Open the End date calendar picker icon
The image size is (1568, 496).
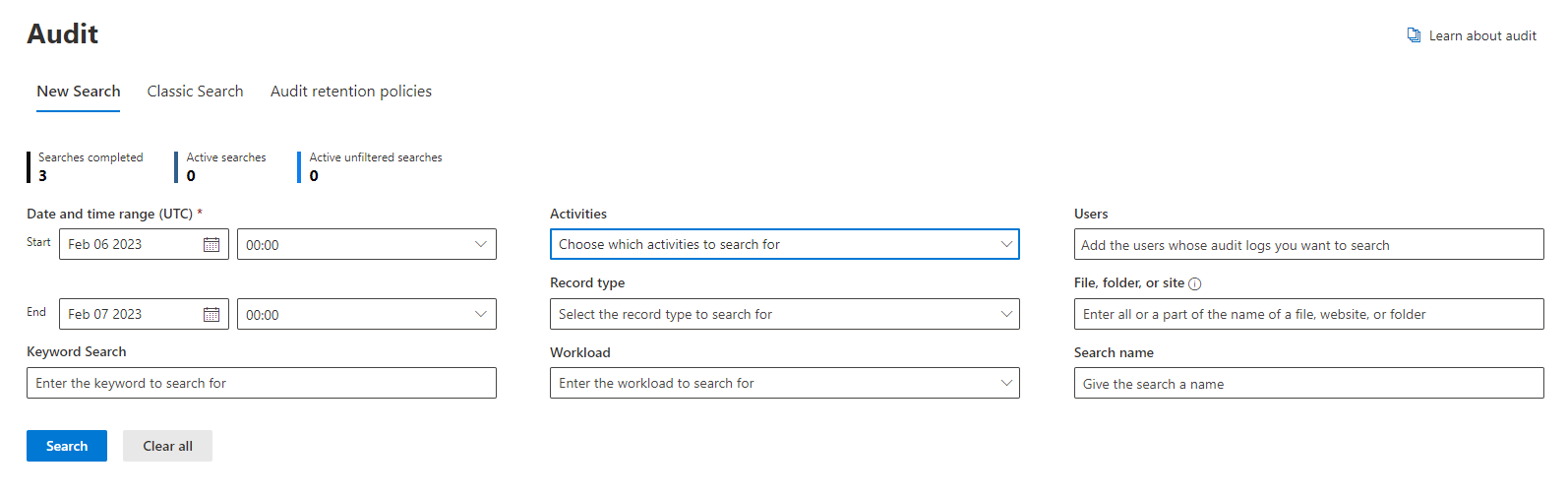pos(211,314)
